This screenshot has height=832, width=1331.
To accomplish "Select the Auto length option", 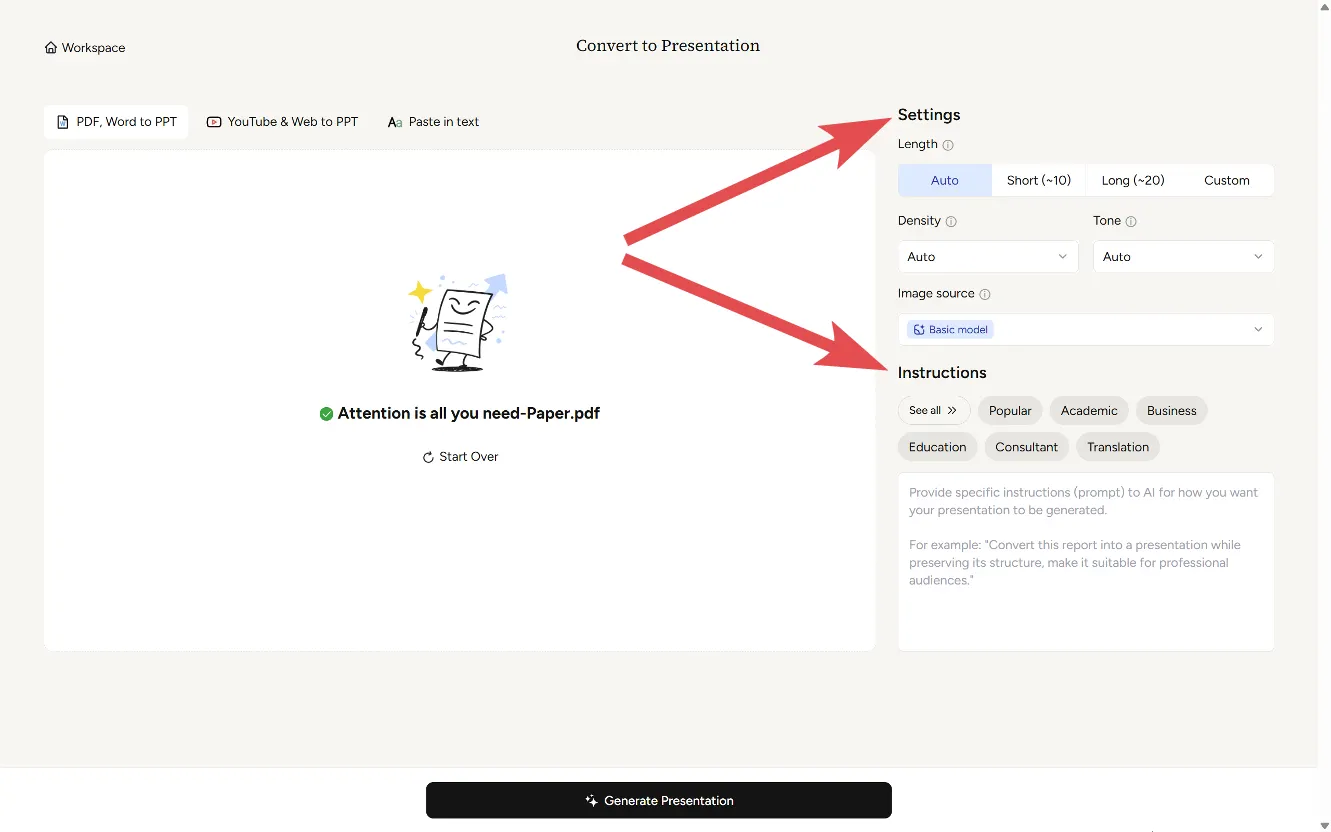I will click(944, 181).
